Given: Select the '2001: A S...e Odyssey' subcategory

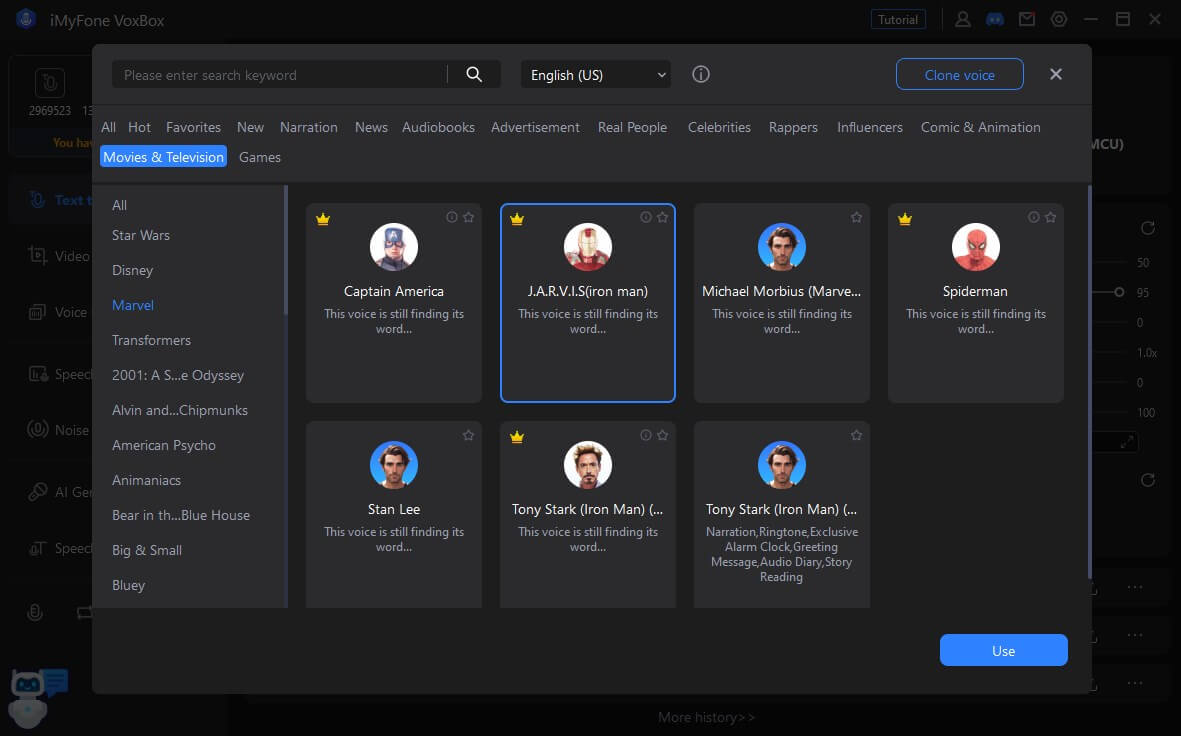Looking at the screenshot, I should tap(178, 375).
